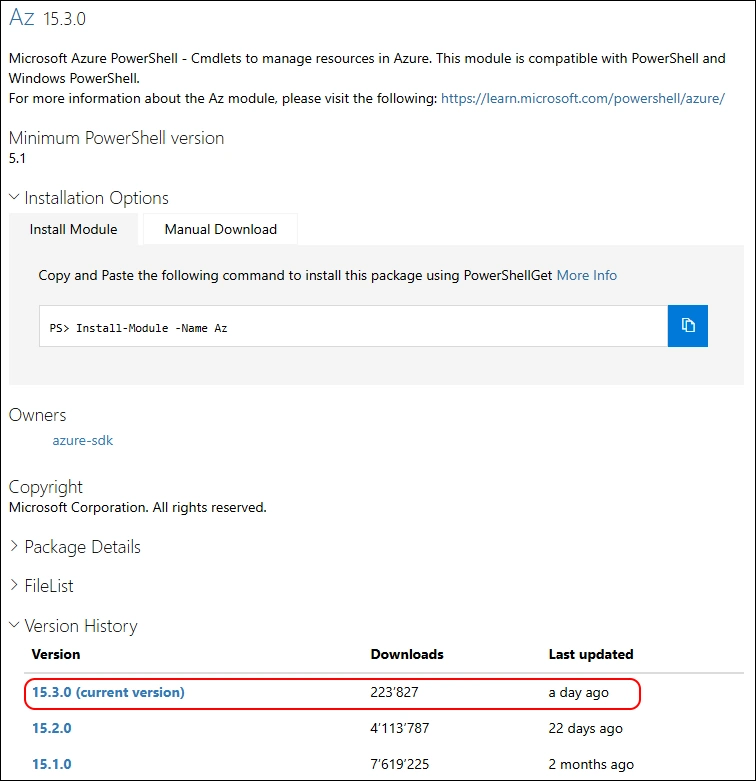The image size is (756, 781).
Task: Click the Minimum PowerShell version heading
Action: 116,138
